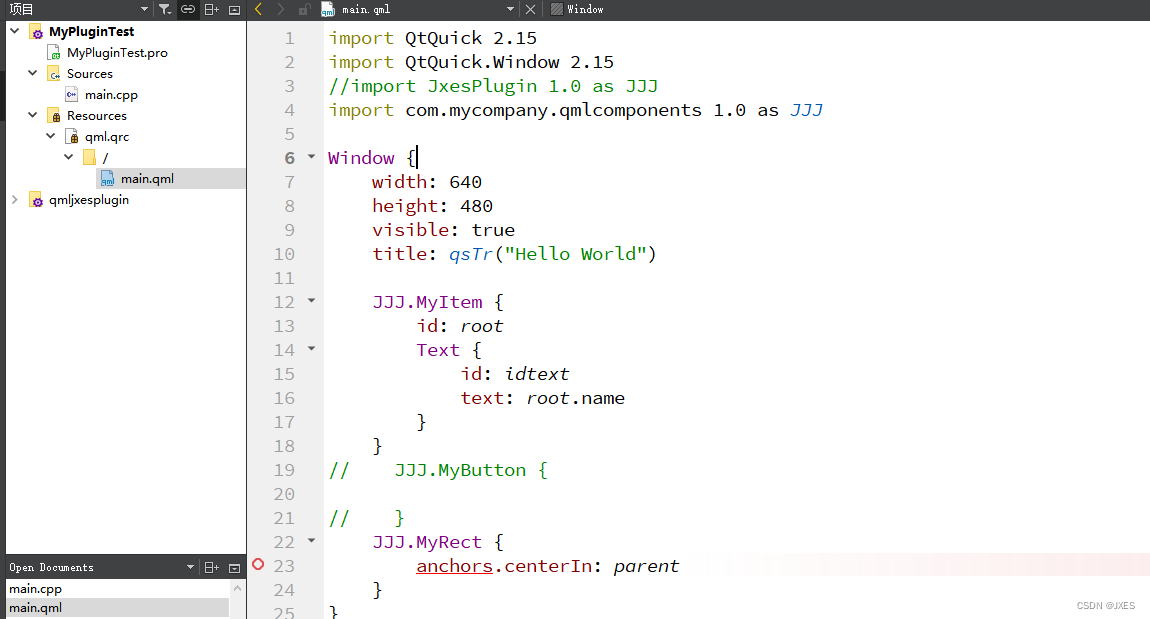Click the qmljxesplugin project icon
This screenshot has height=619, width=1150.
point(36,199)
